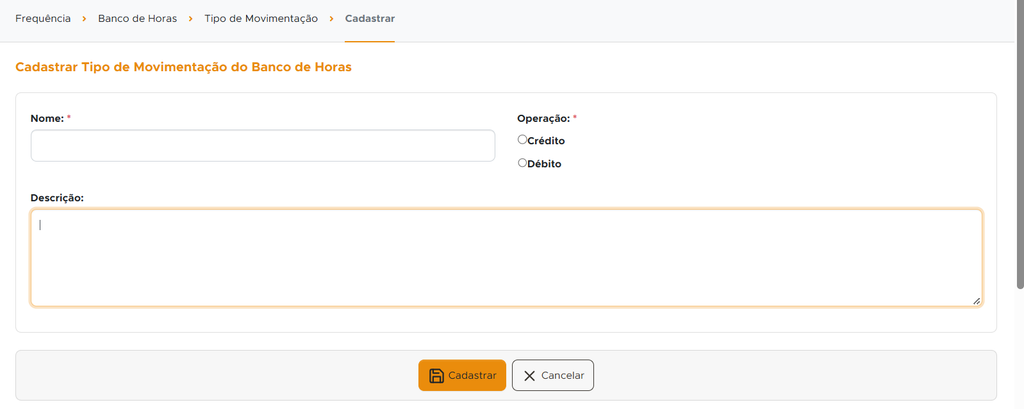The image size is (1024, 409).
Task: Go to Banco de Horas breadcrumb
Action: click(x=137, y=18)
